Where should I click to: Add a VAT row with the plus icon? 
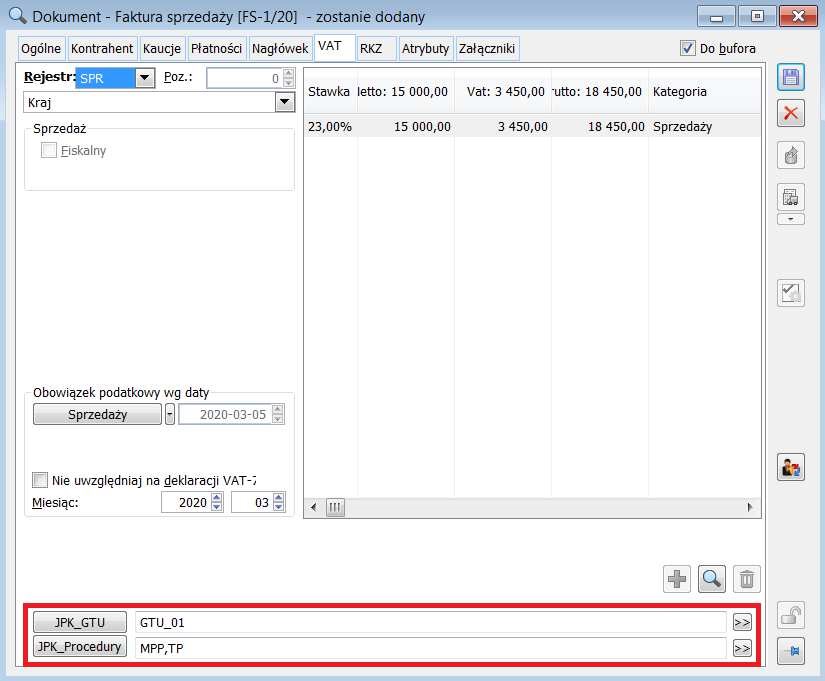point(677,579)
